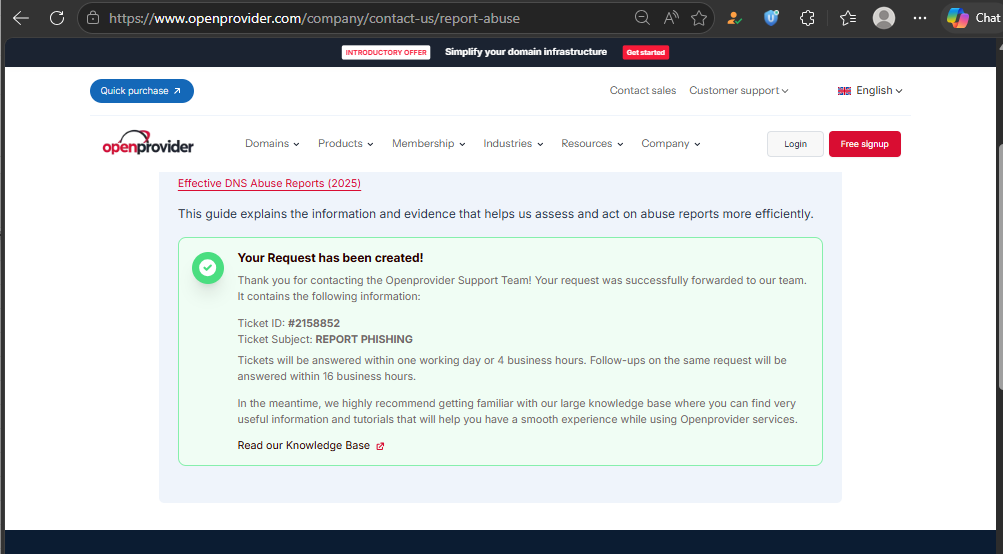Image resolution: width=1003 pixels, height=554 pixels.
Task: Click the INTRODUCTORY OFFER badge
Action: click(386, 52)
